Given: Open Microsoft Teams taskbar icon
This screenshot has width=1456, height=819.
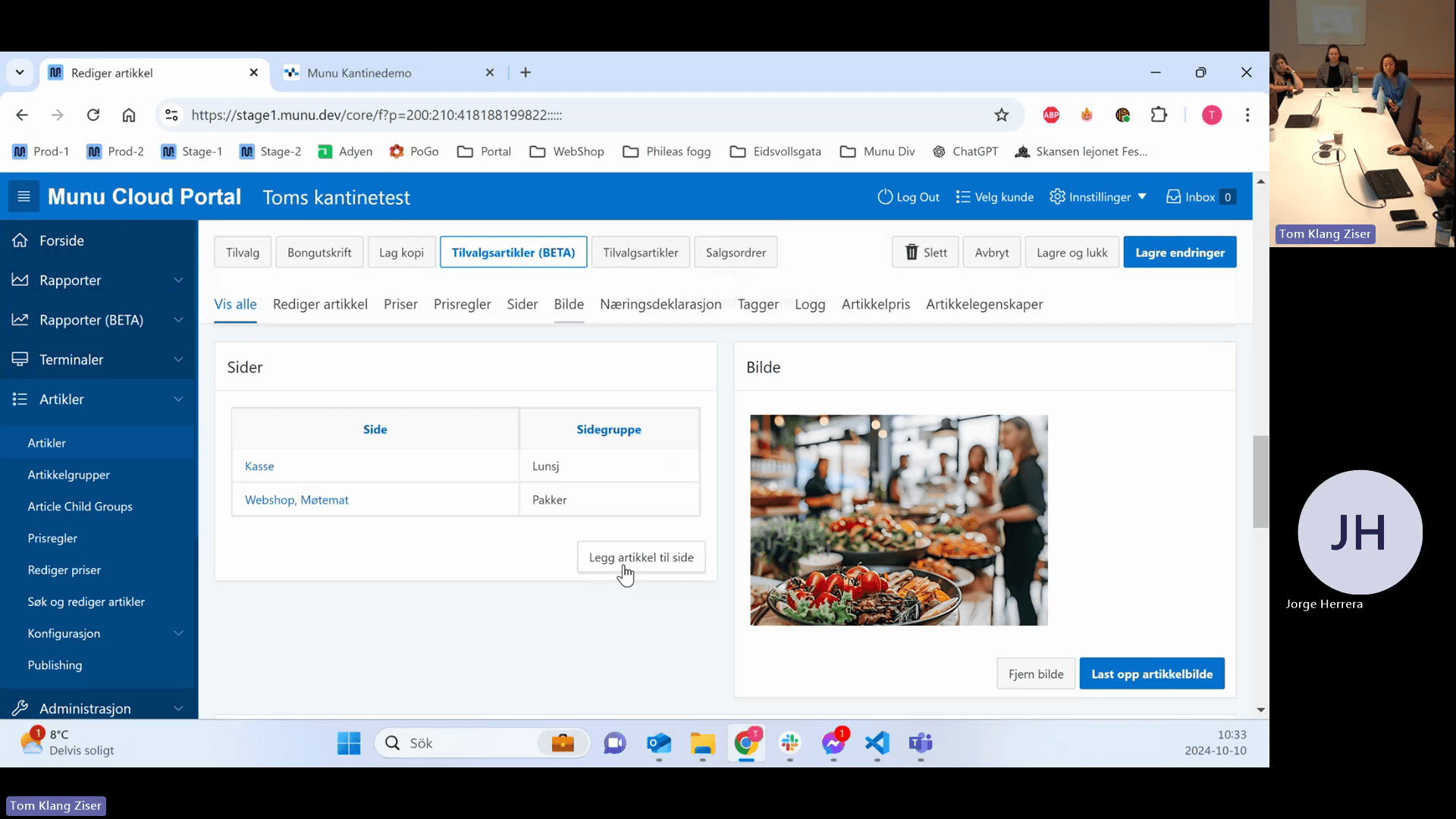Looking at the screenshot, I should 921,743.
